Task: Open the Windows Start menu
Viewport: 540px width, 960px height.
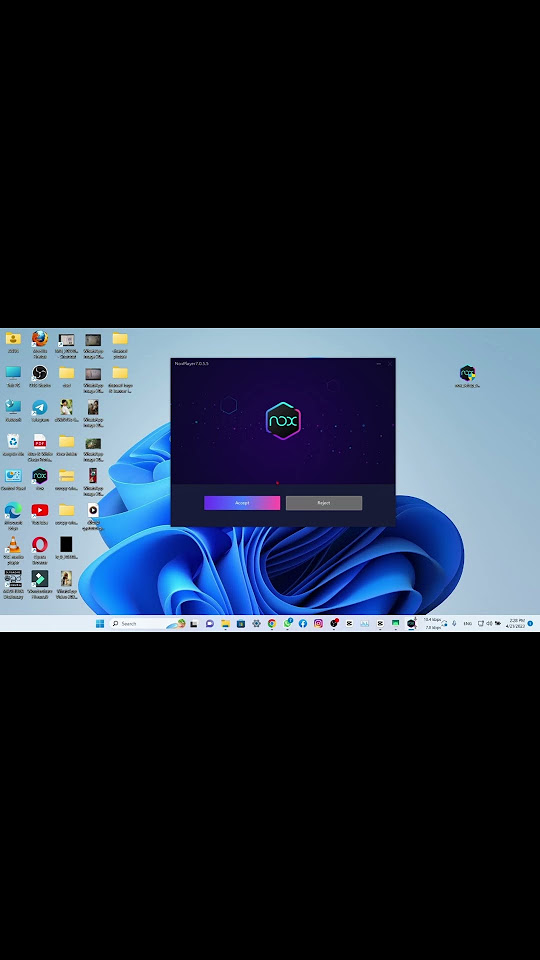Action: [x=100, y=623]
